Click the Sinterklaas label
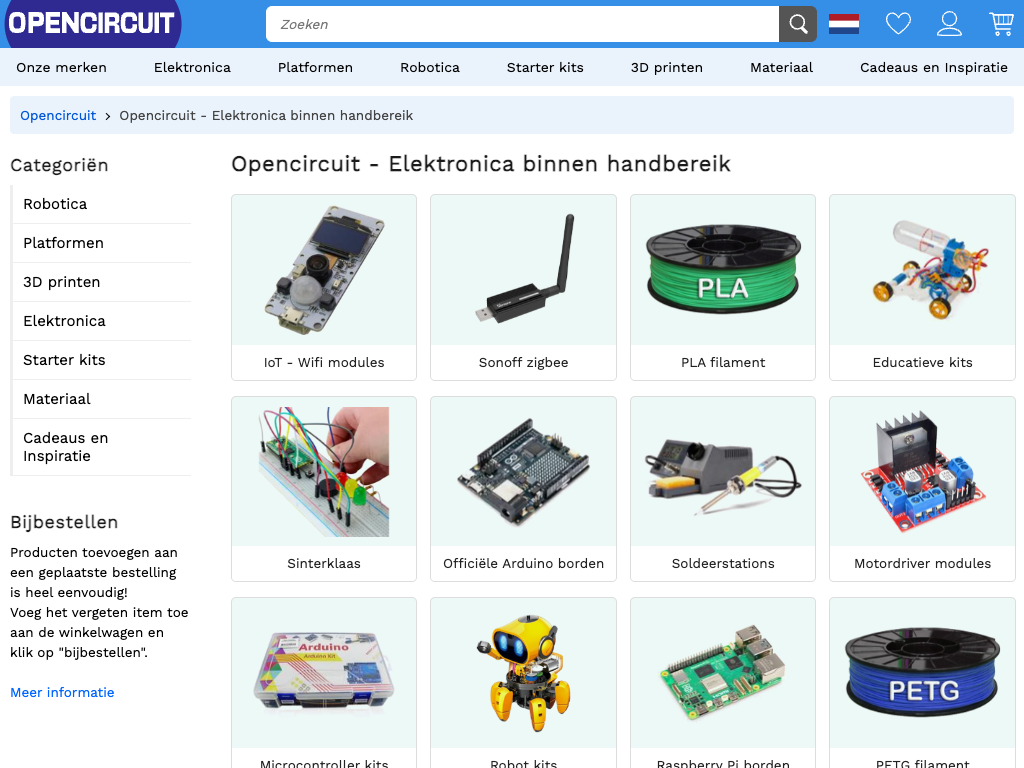 point(324,564)
